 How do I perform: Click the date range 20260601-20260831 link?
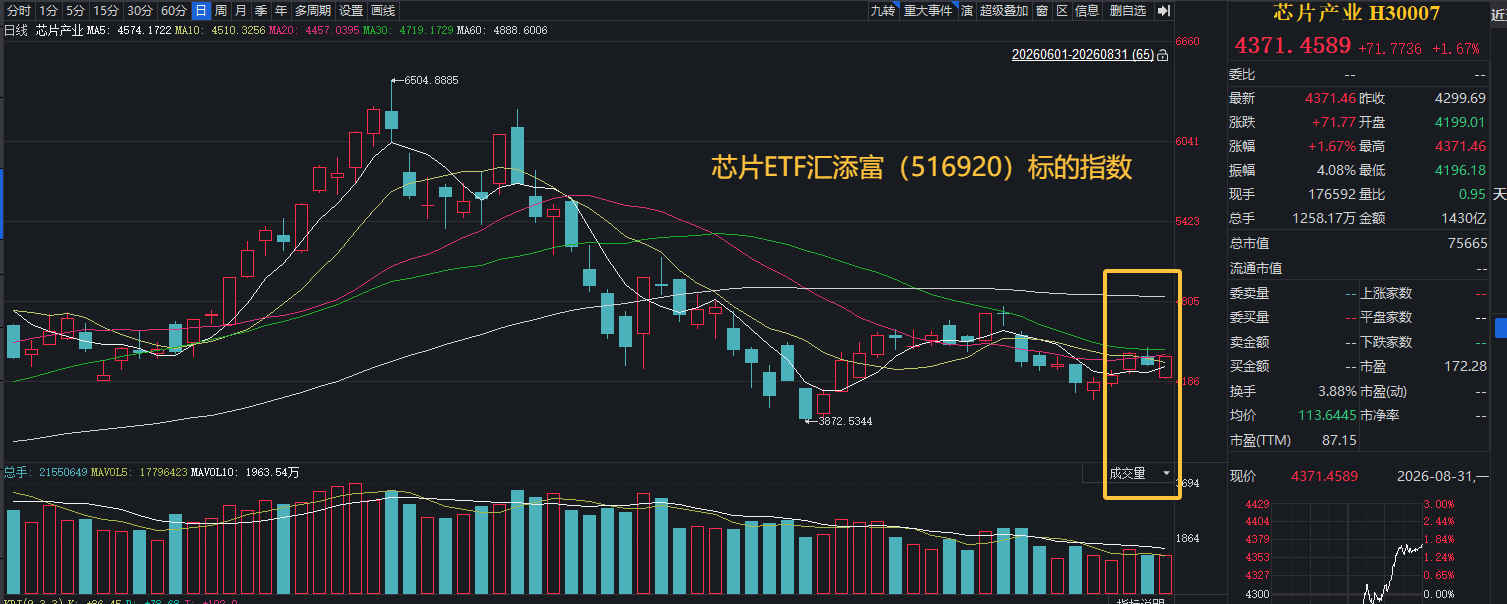pyautogui.click(x=1083, y=55)
